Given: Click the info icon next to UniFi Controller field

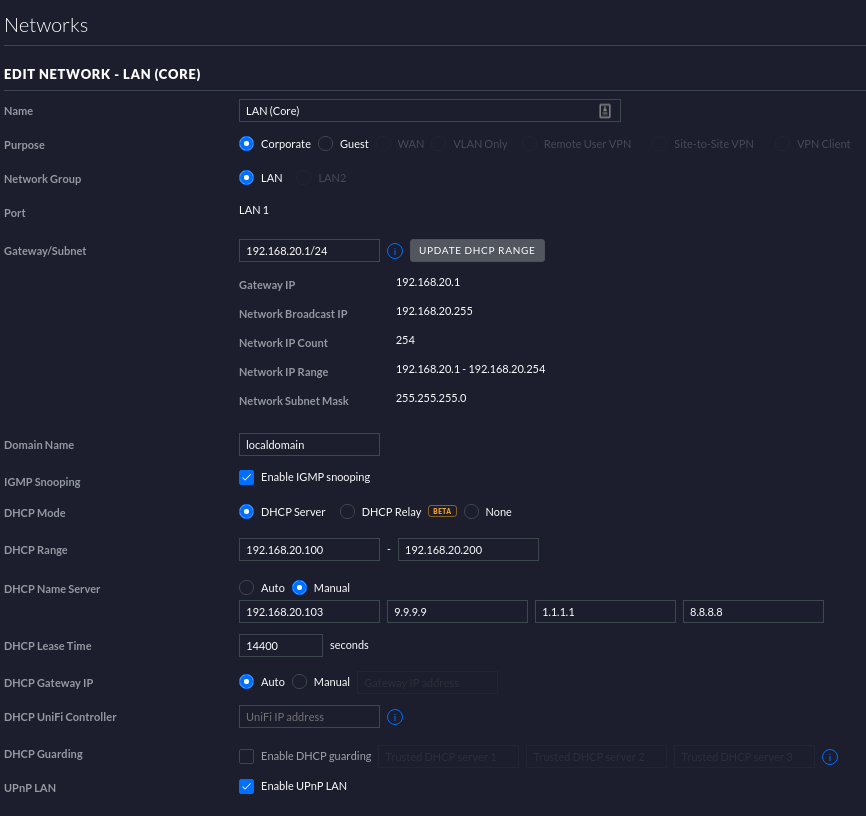Looking at the screenshot, I should tap(395, 717).
